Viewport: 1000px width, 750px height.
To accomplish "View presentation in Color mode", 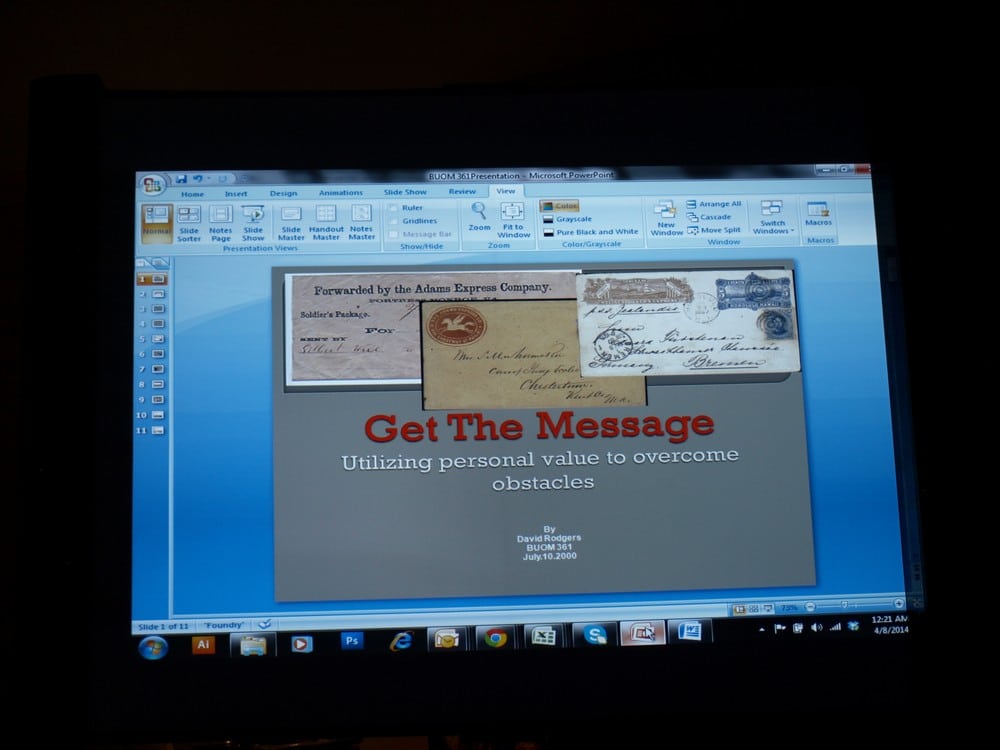I will point(559,206).
